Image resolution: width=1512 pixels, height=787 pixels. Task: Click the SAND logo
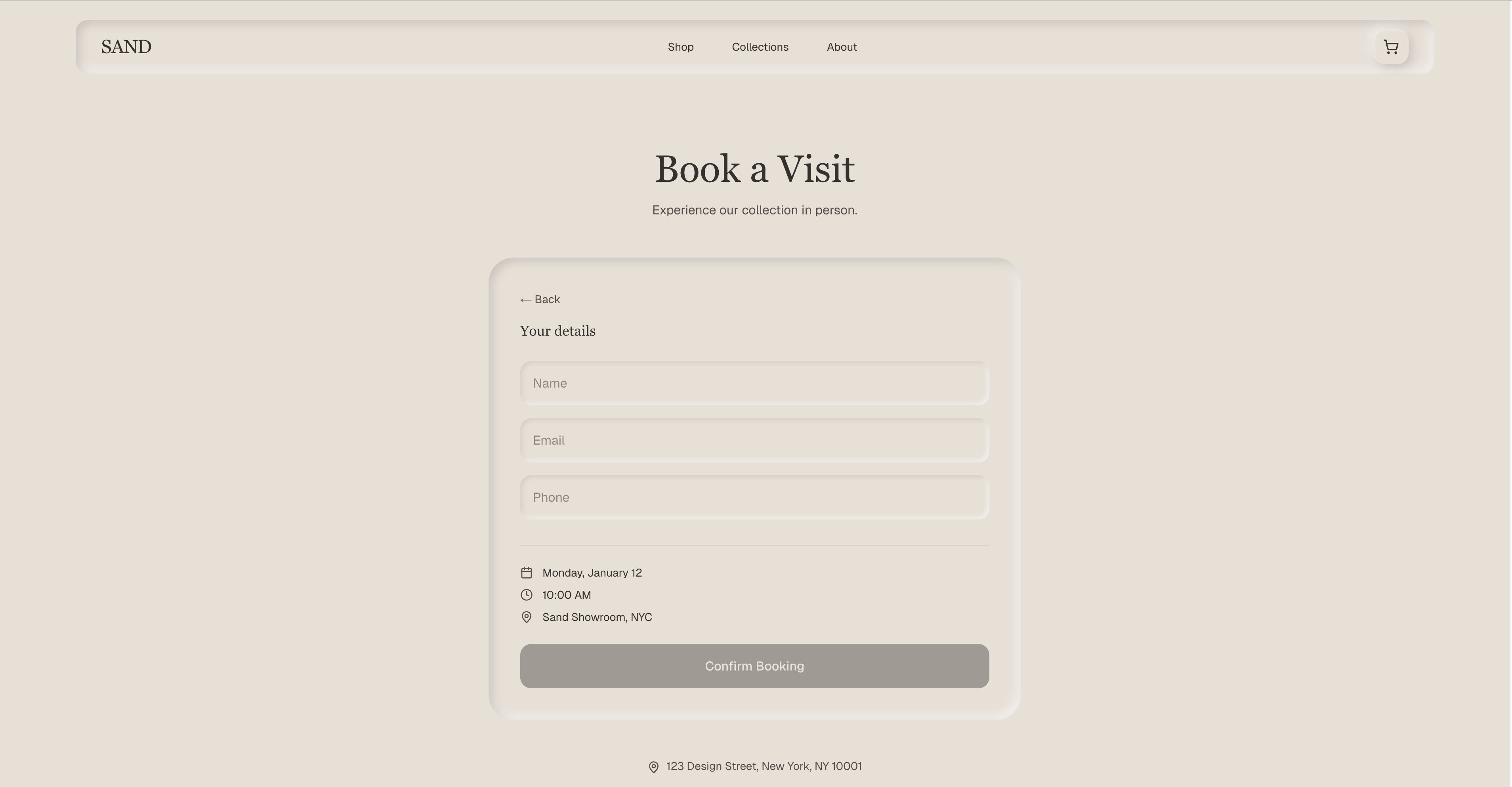(x=126, y=47)
